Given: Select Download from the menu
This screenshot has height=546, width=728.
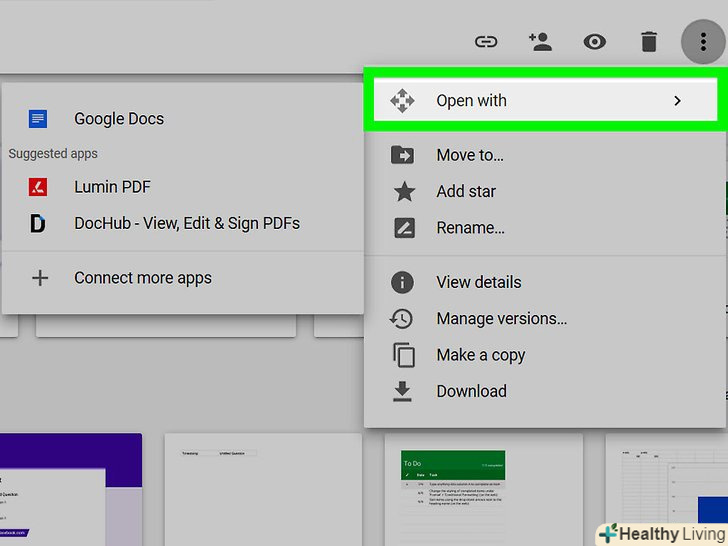Looking at the screenshot, I should (x=545, y=391).
